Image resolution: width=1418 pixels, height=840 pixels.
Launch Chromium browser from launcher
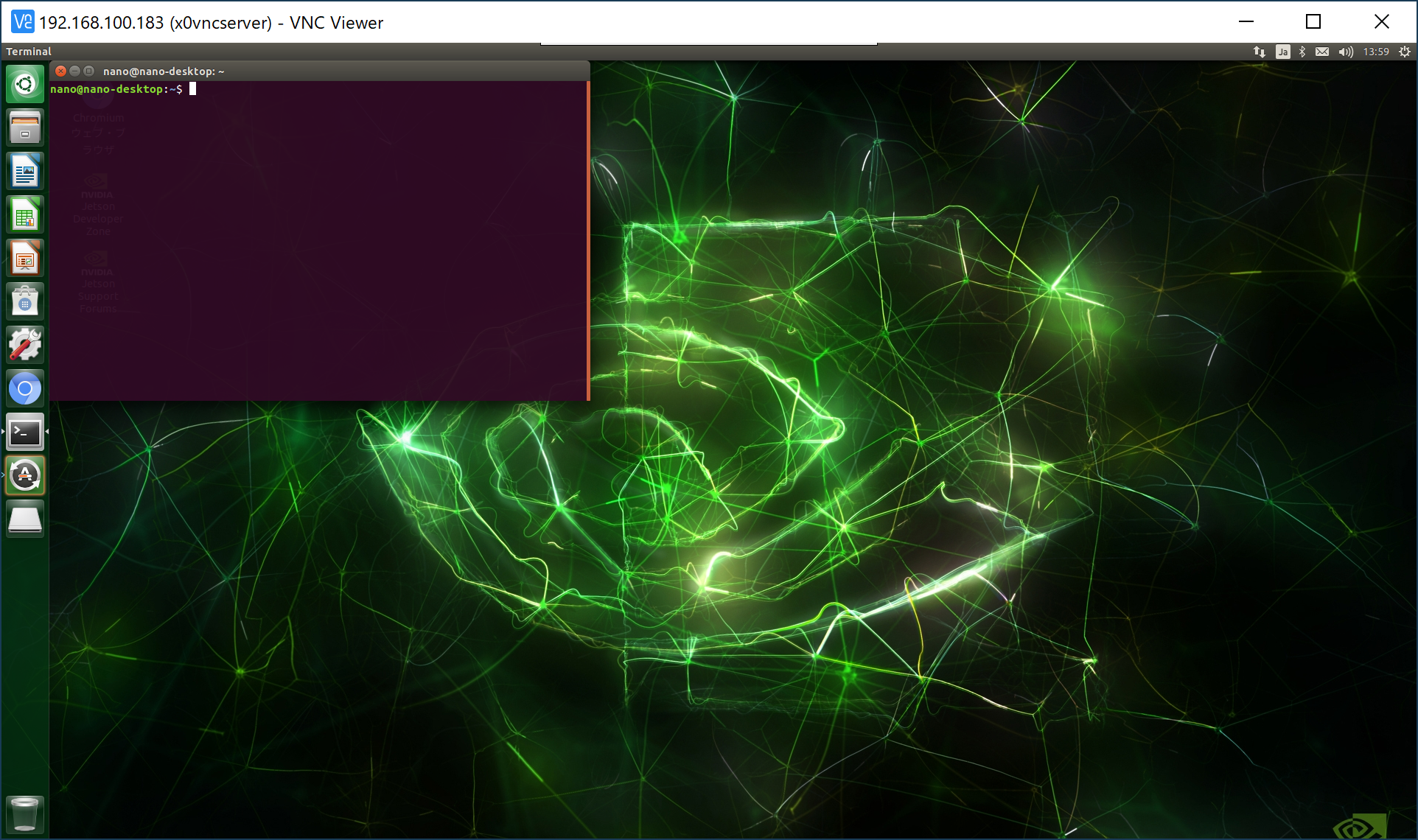tap(25, 388)
